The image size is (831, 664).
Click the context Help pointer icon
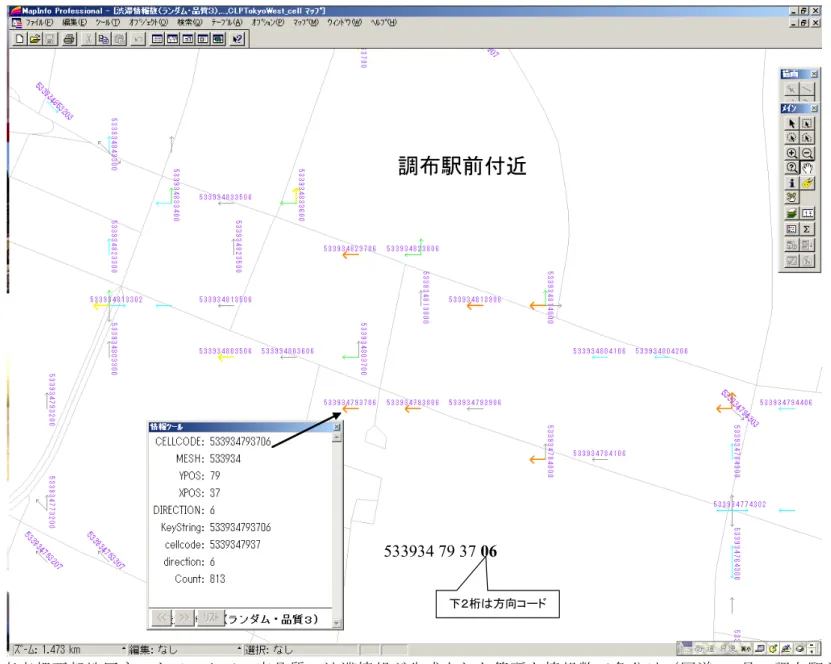click(237, 39)
